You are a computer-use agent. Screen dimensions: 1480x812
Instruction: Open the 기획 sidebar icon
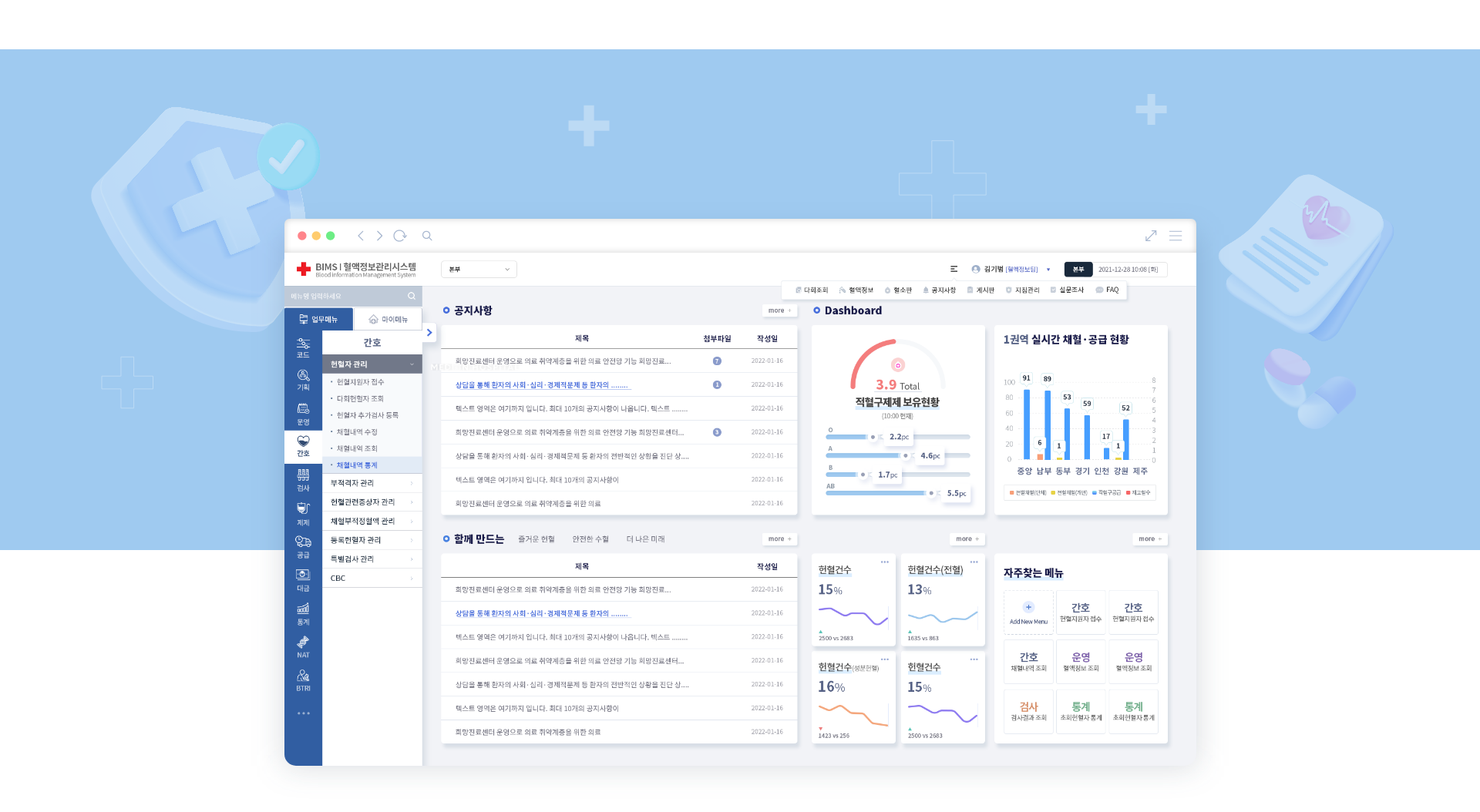pos(303,380)
